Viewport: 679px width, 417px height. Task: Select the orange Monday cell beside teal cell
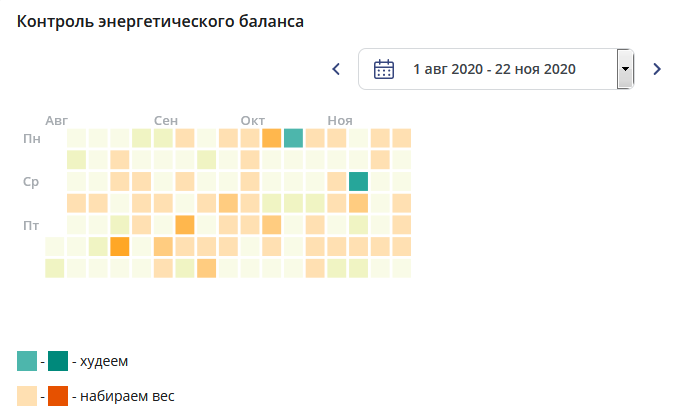point(272,138)
